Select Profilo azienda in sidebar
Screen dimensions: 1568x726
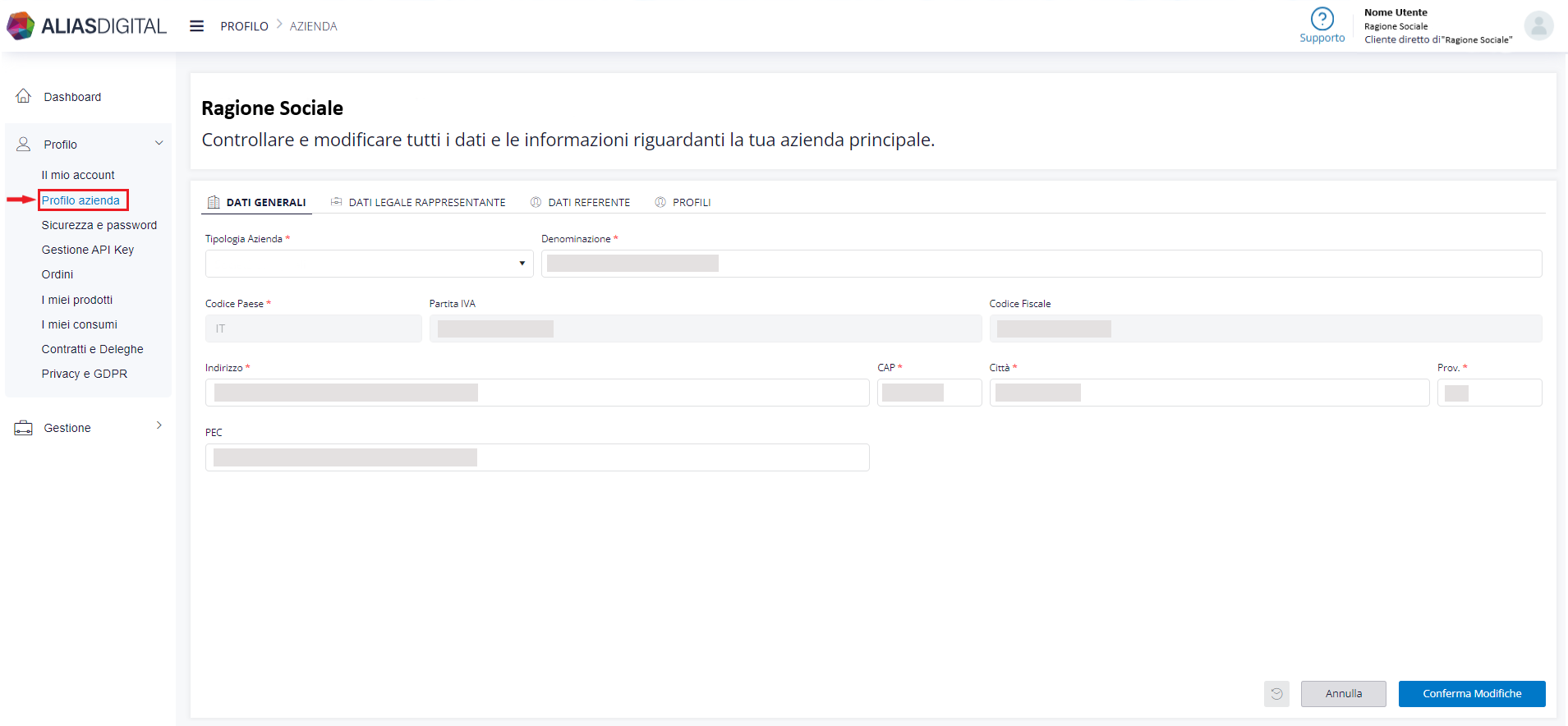point(80,200)
